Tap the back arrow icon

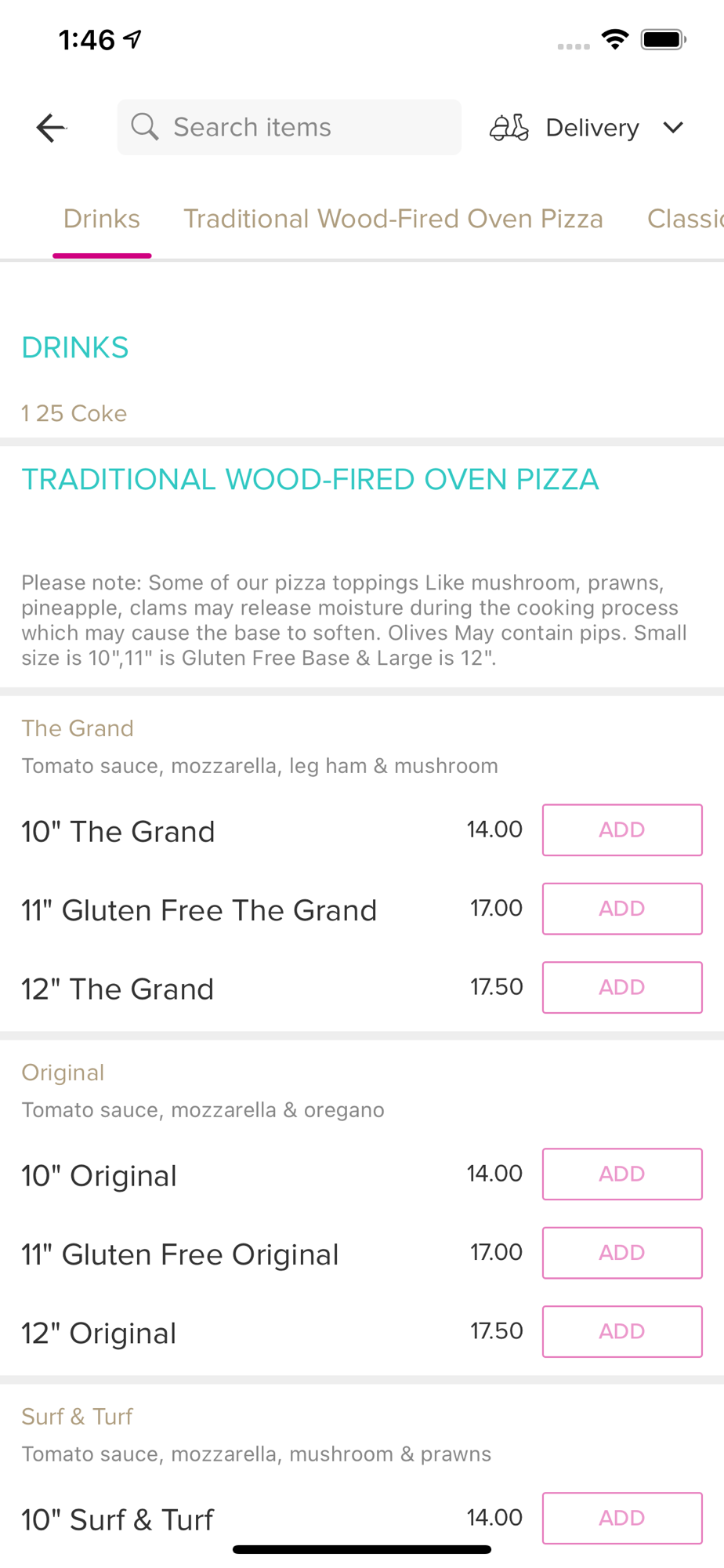(x=51, y=128)
